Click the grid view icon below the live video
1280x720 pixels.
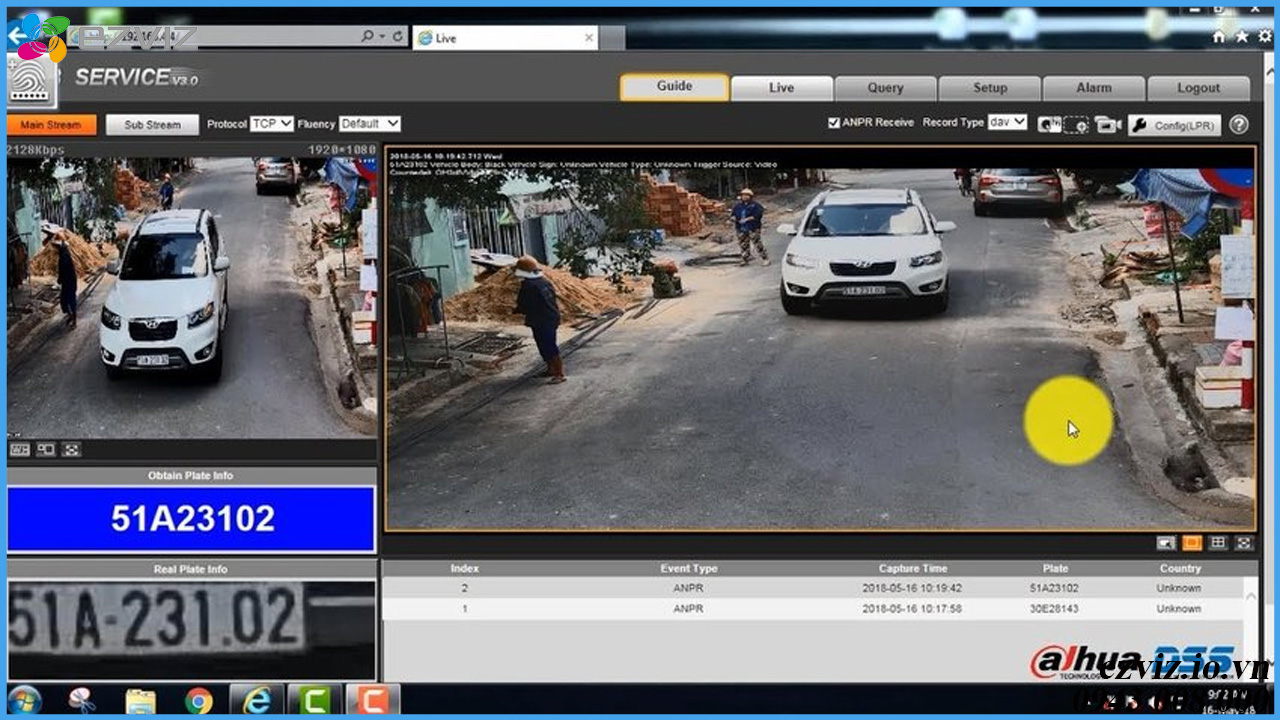pos(1216,544)
